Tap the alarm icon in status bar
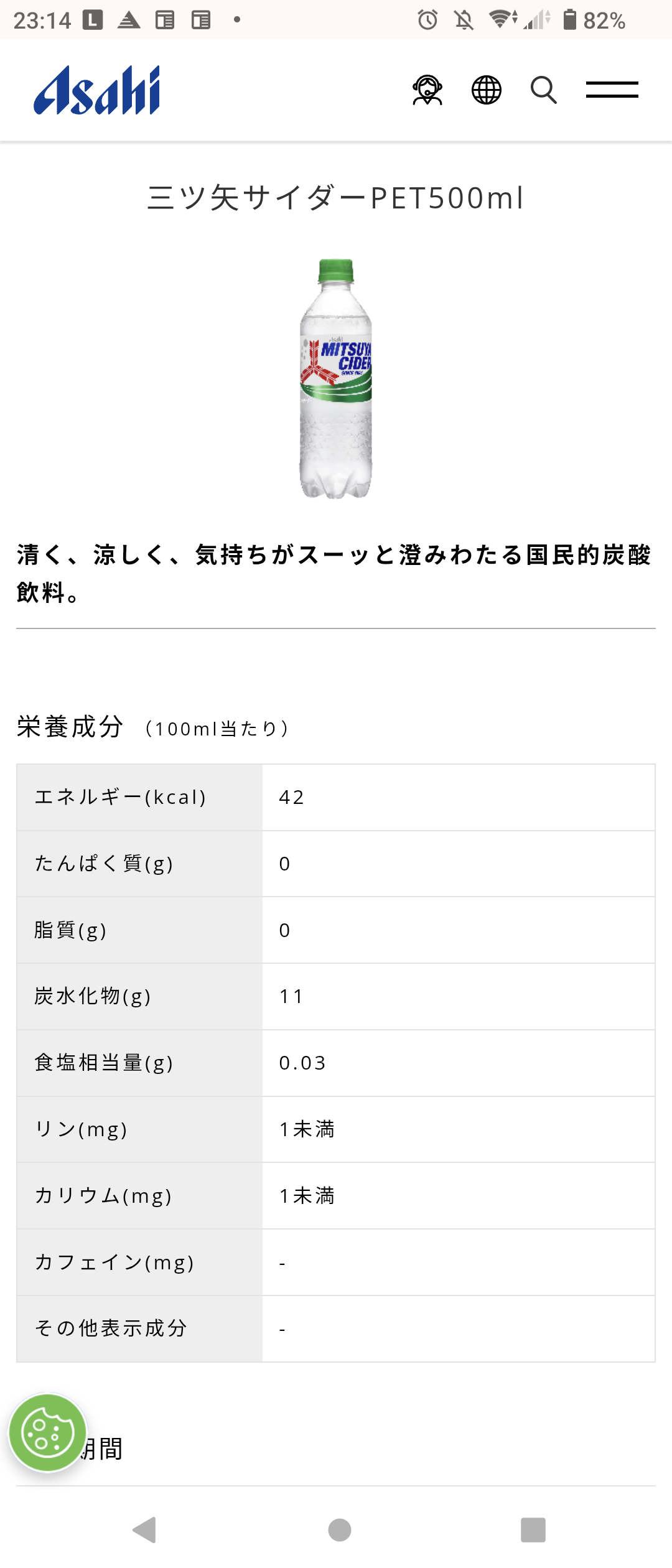 coord(427,20)
